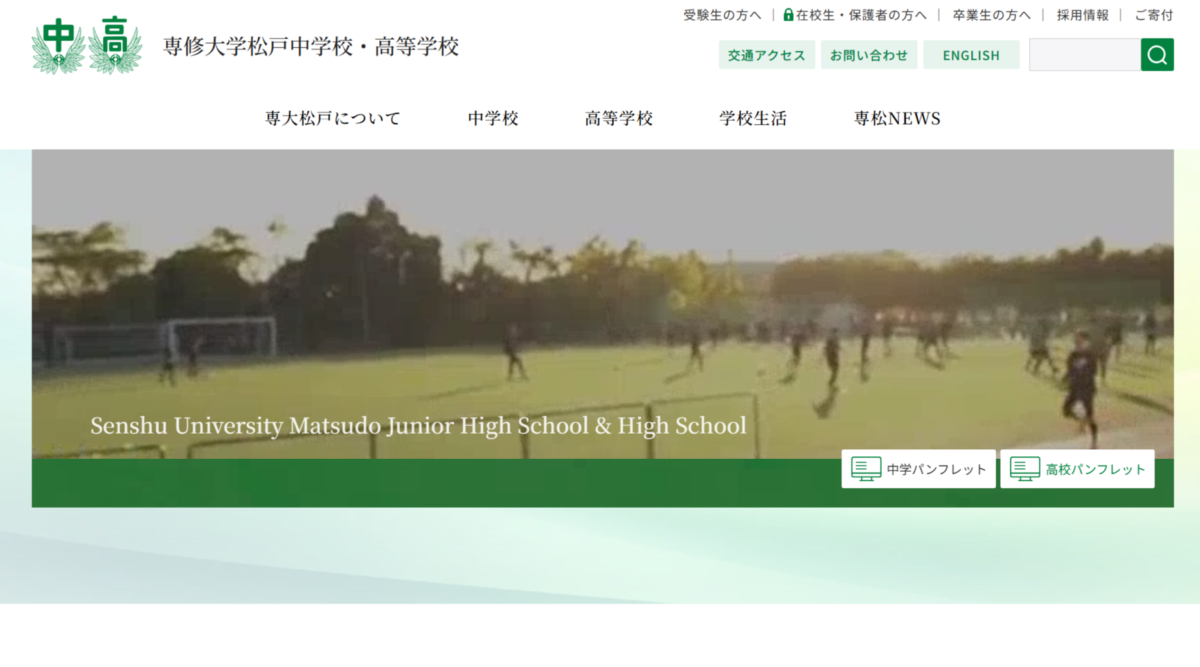Screen dimensions: 1200x667
Task: Click the green magnifier search button
Action: pyautogui.click(x=1157, y=55)
